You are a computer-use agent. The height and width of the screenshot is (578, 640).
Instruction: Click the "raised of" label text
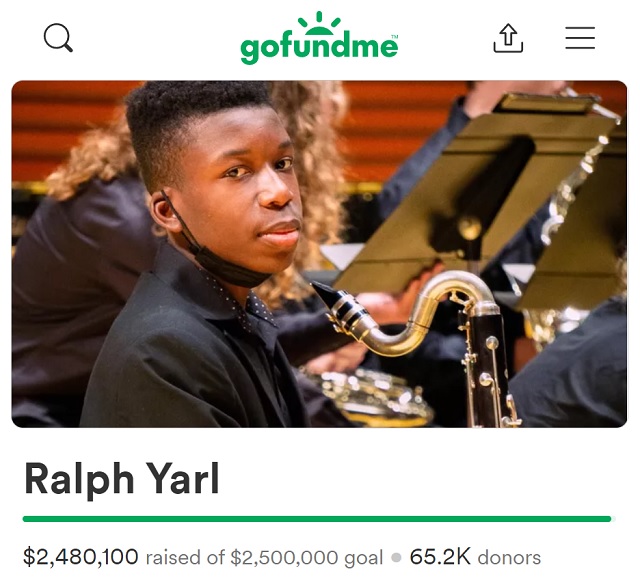click(185, 557)
